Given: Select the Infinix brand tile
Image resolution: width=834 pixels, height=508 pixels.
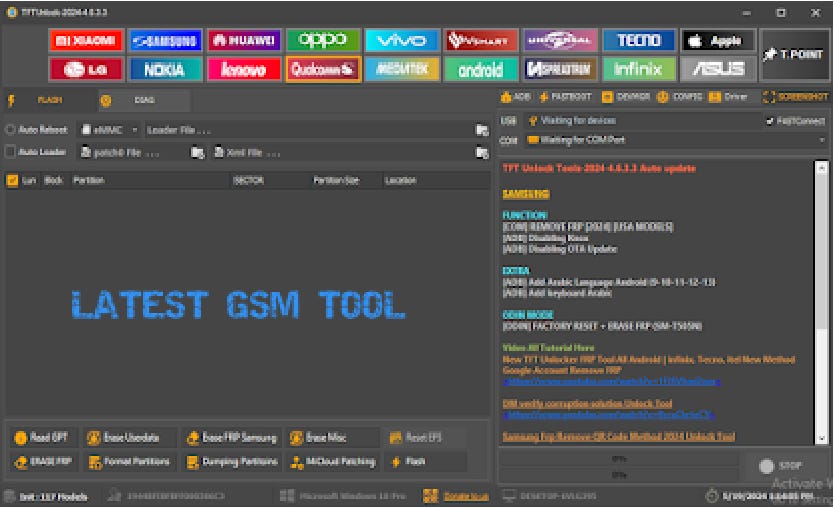Looking at the screenshot, I should coord(638,69).
